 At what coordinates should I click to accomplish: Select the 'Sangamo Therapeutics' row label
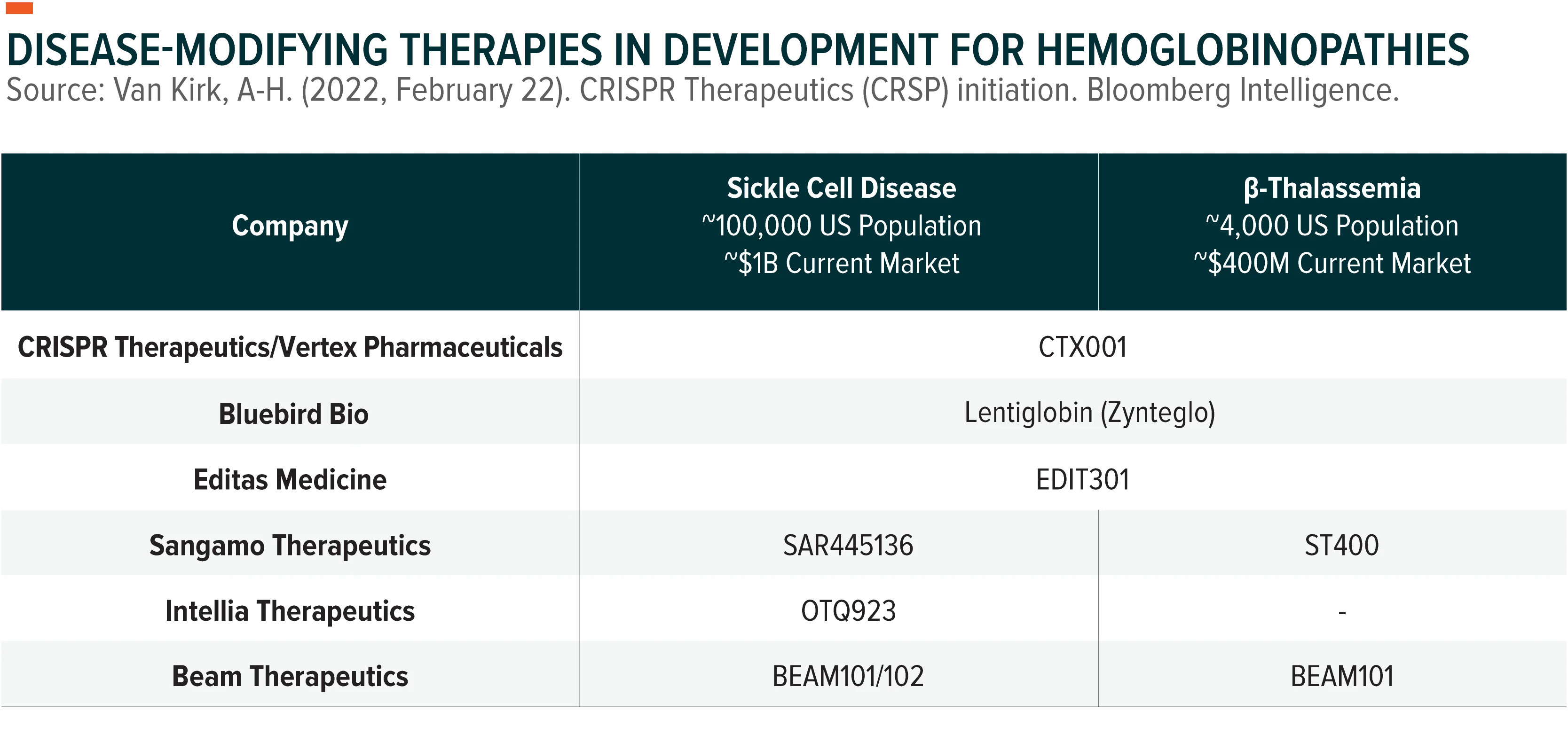pyautogui.click(x=290, y=546)
